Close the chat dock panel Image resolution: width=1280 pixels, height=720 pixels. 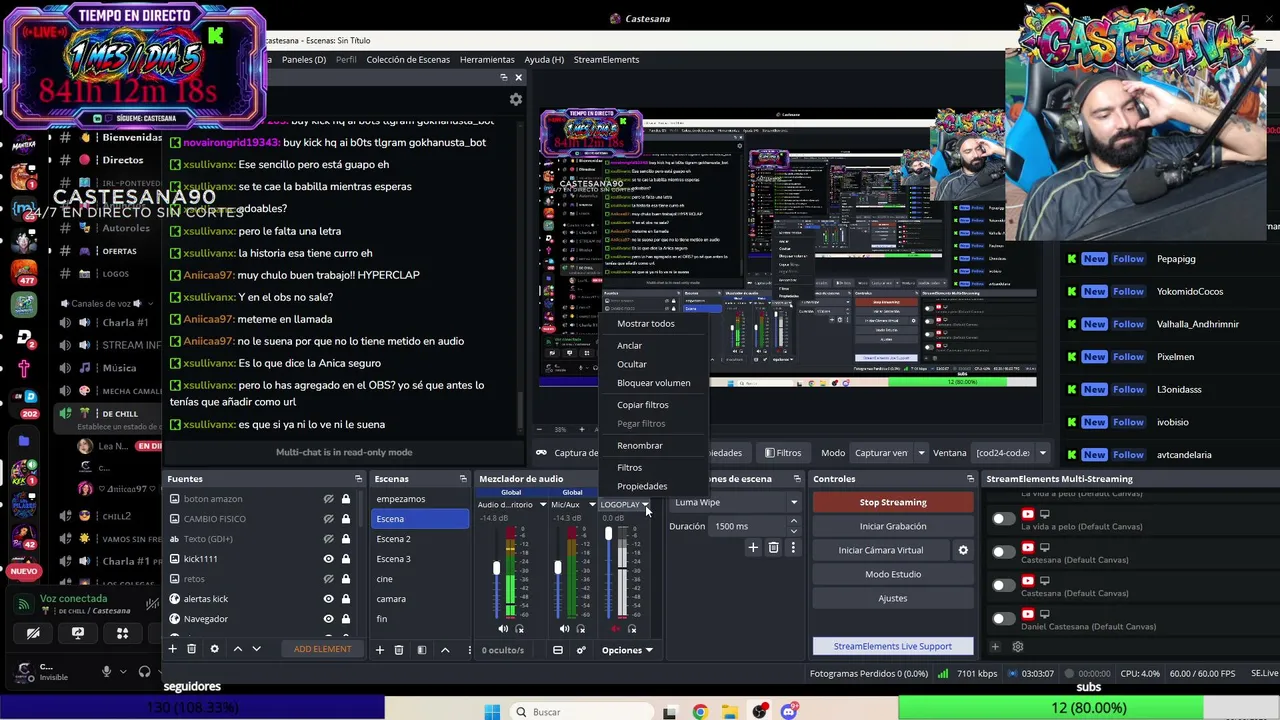pos(518,77)
